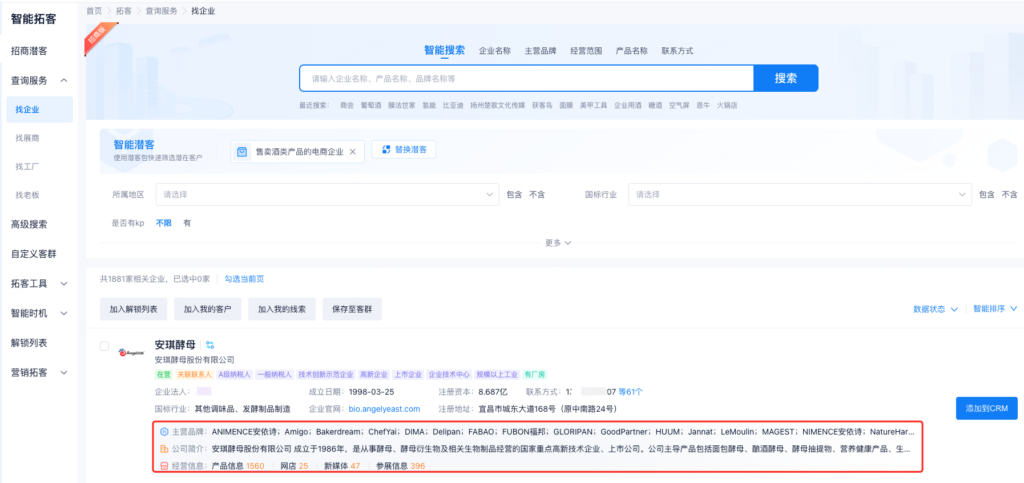Tick the checkbox beside 安琪酵母 result

[x=105, y=346]
